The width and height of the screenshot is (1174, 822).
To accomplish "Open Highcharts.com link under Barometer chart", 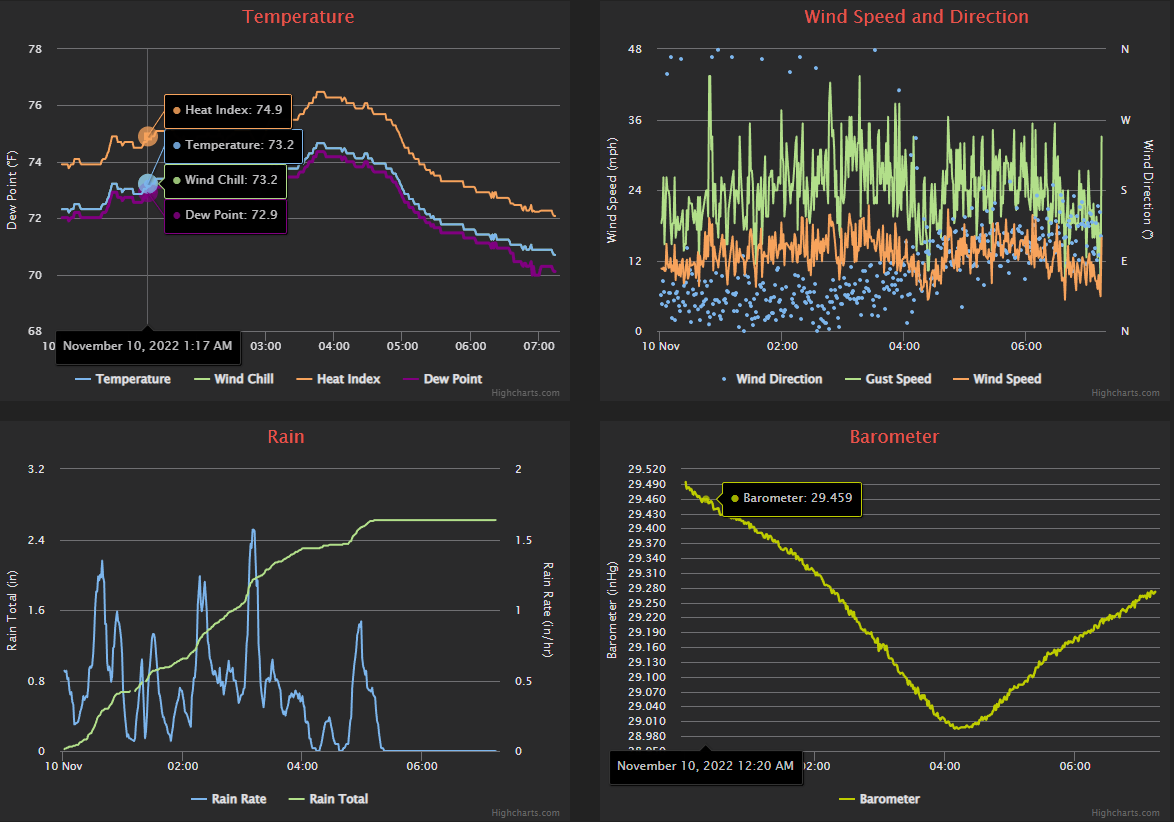I will point(1125,813).
